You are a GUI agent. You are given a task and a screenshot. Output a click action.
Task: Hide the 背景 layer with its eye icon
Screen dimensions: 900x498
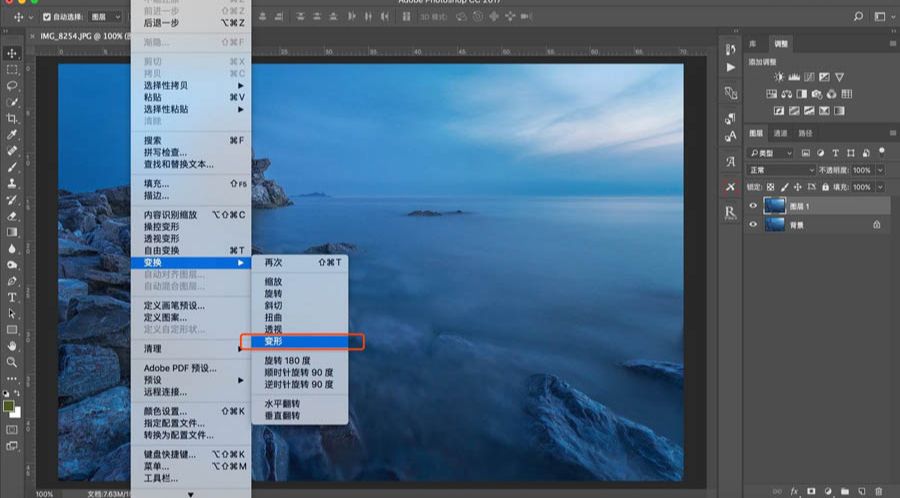[753, 225]
